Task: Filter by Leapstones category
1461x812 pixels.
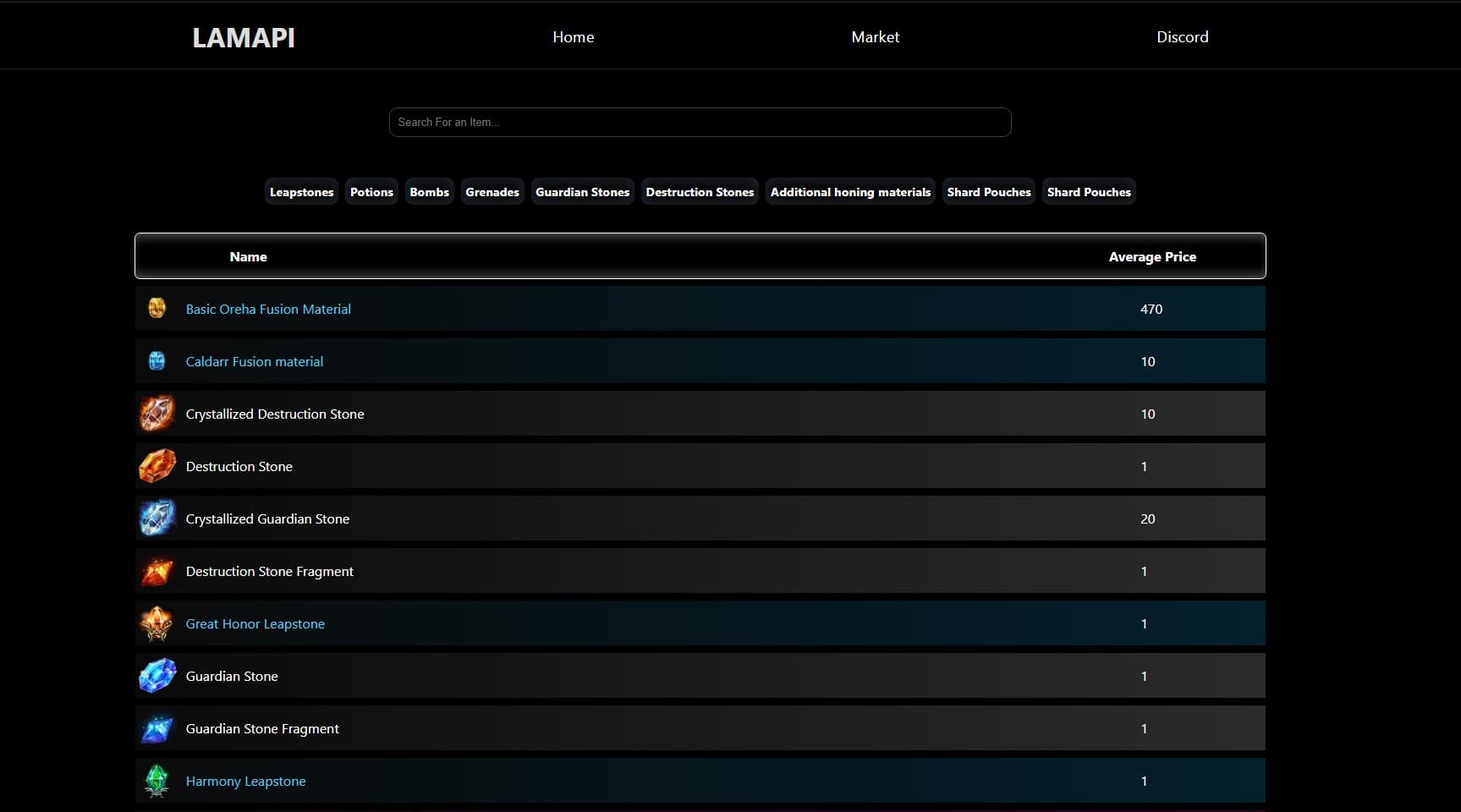Action: [x=301, y=192]
